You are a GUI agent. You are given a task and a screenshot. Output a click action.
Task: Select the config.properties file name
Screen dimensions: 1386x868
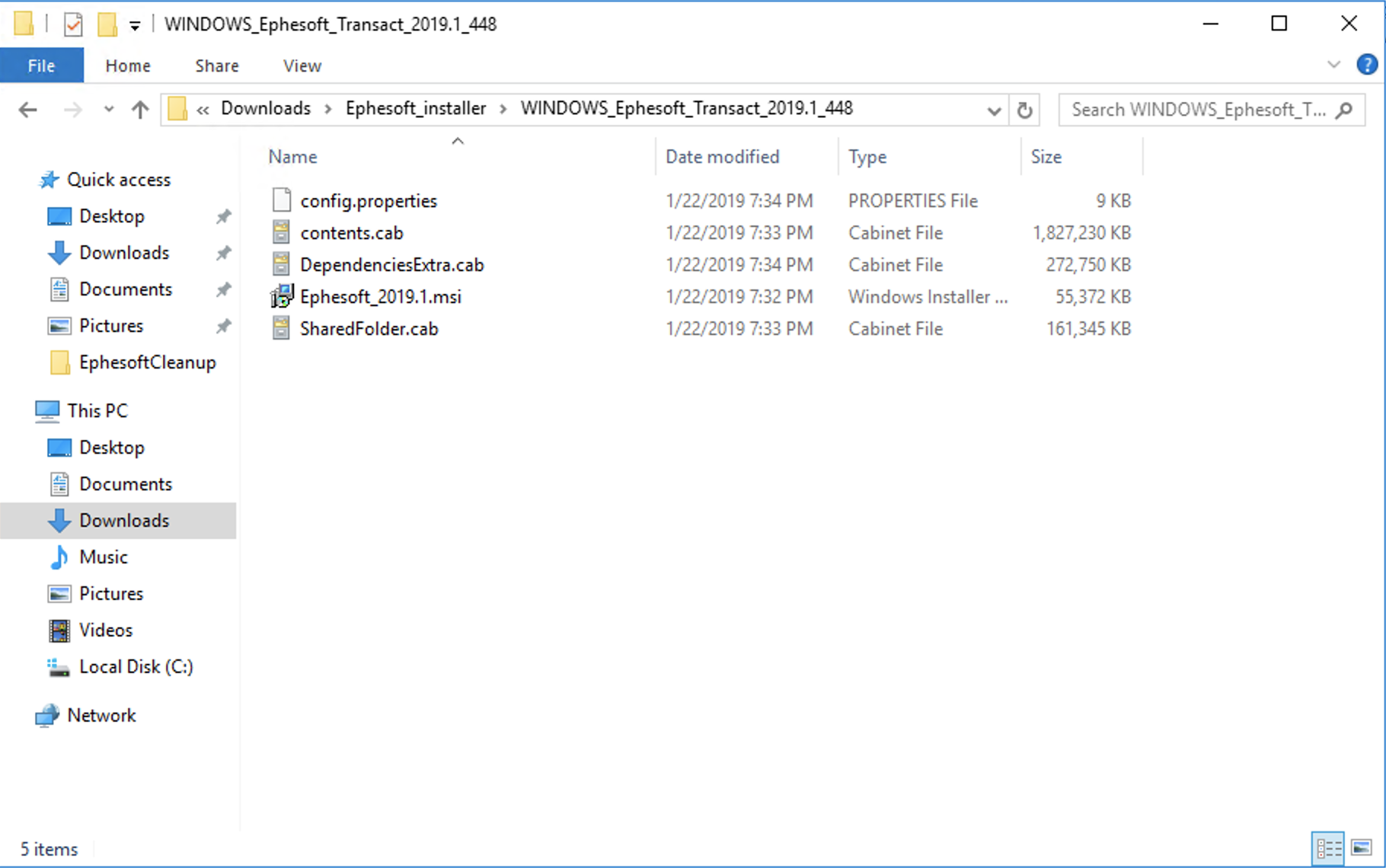[369, 201]
